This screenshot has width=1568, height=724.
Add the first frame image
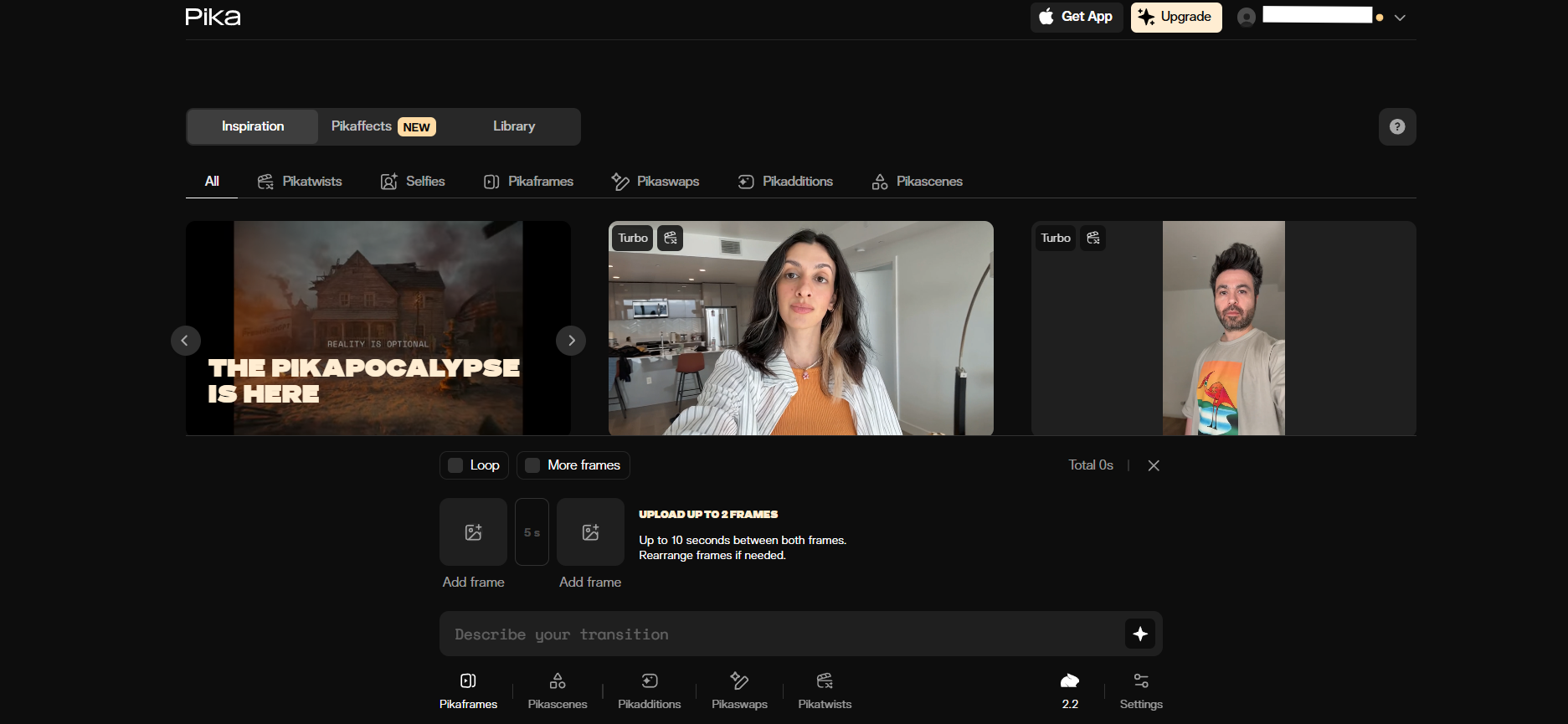click(x=473, y=532)
